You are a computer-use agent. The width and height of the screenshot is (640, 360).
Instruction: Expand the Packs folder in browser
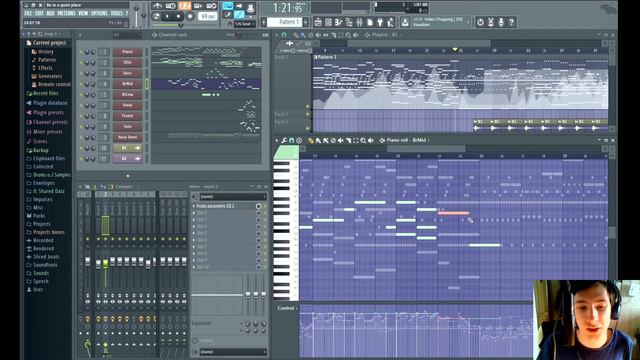click(x=39, y=216)
